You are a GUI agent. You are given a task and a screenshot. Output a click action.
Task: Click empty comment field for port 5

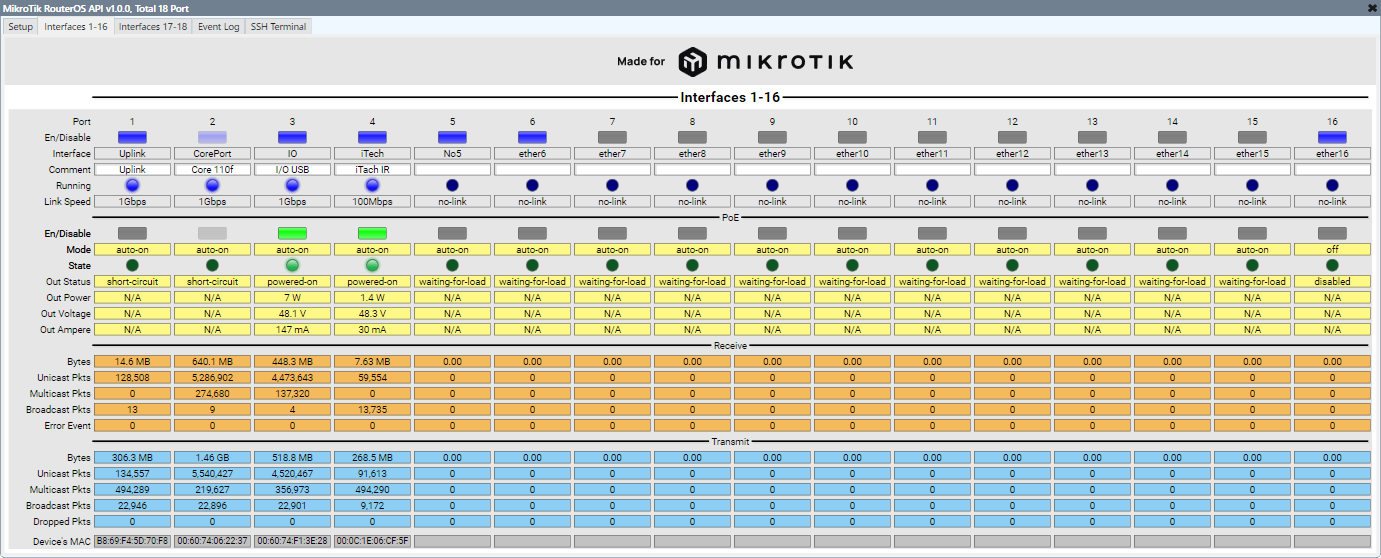pos(452,170)
